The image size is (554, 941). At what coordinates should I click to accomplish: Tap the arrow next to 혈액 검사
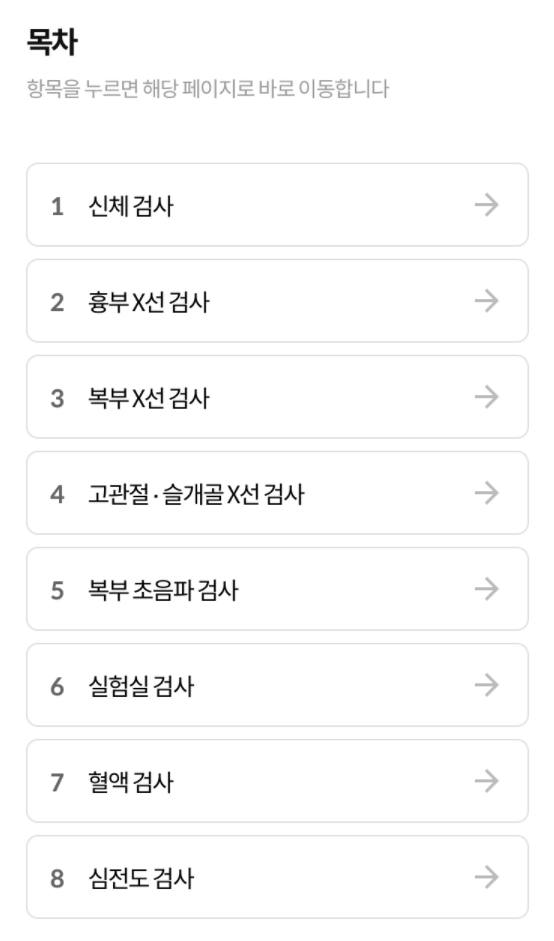point(486,781)
